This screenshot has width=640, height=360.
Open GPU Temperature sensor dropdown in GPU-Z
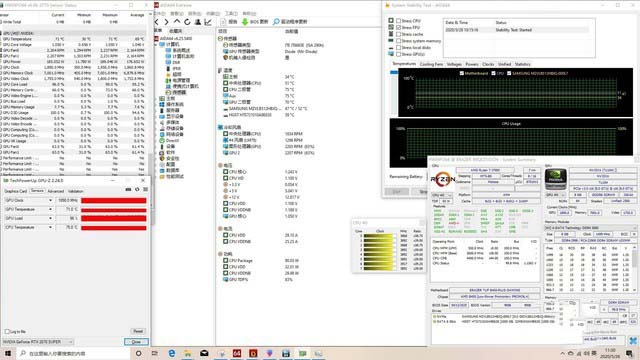[x=50, y=209]
